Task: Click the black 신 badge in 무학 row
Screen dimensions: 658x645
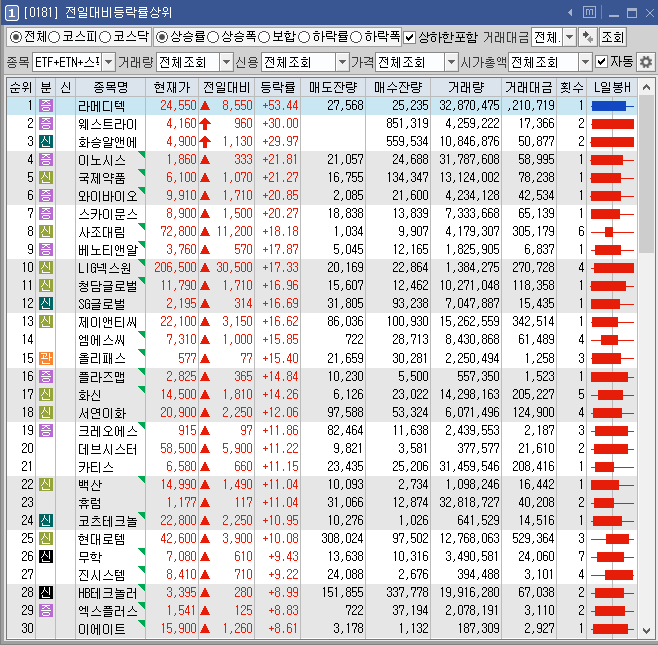Action: 46,556
